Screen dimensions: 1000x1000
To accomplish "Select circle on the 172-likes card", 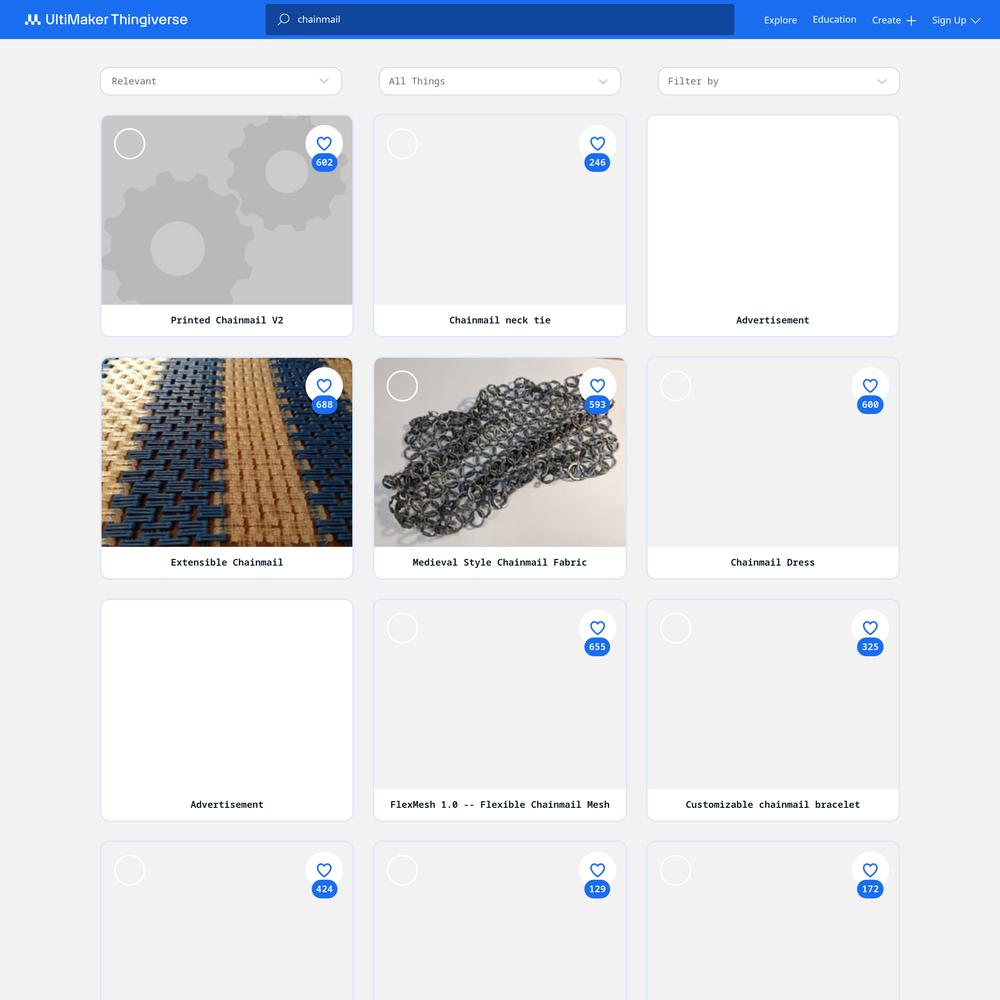I will point(675,871).
